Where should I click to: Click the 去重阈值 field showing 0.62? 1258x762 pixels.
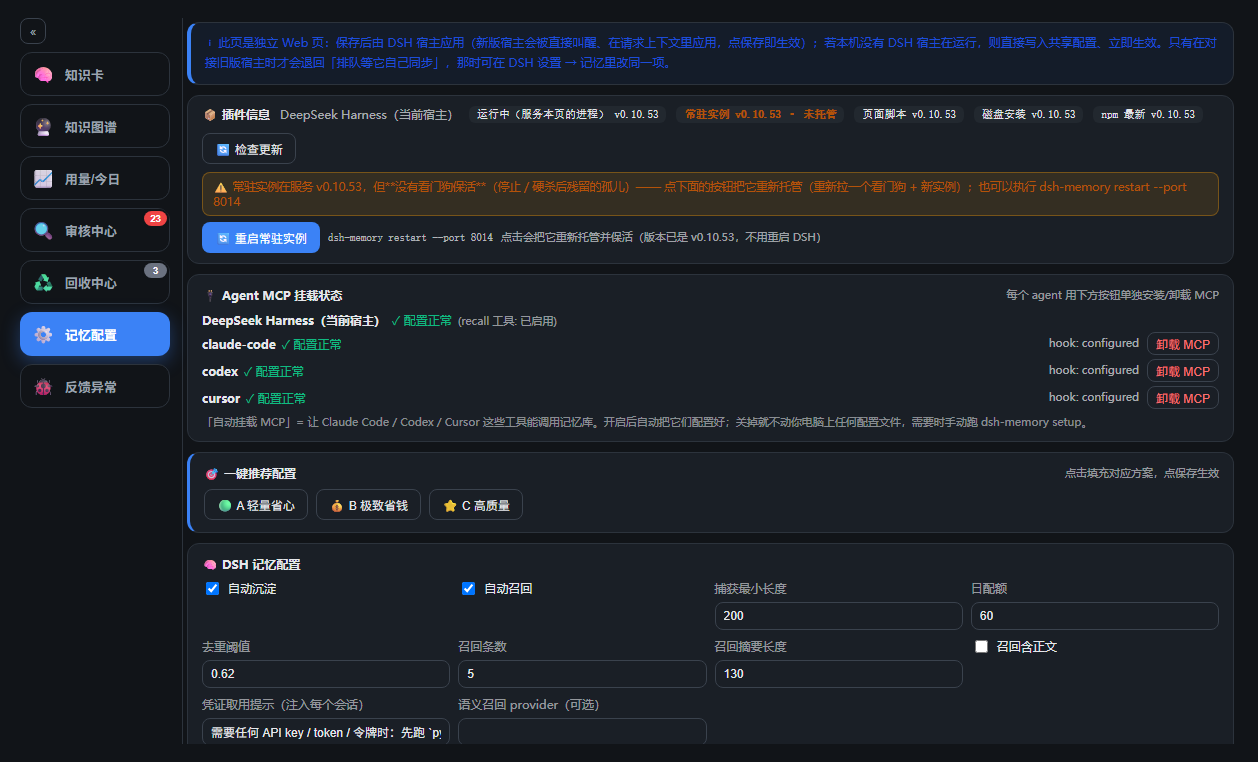coord(326,674)
